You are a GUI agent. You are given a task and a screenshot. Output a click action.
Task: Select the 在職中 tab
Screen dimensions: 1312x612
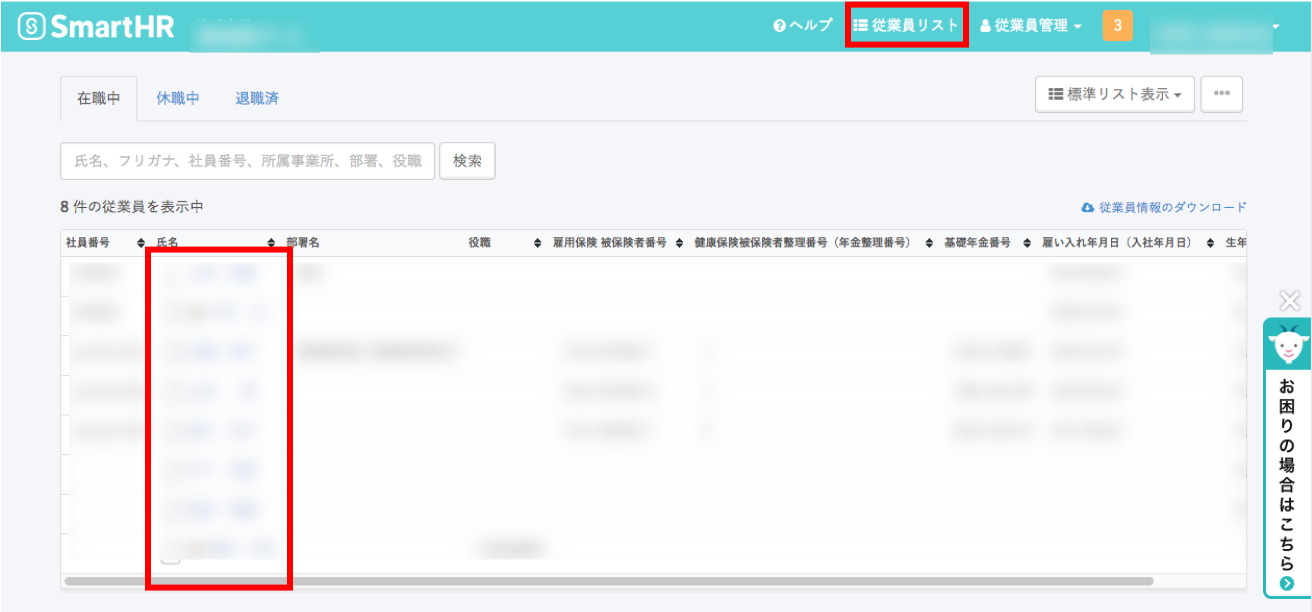tap(99, 98)
